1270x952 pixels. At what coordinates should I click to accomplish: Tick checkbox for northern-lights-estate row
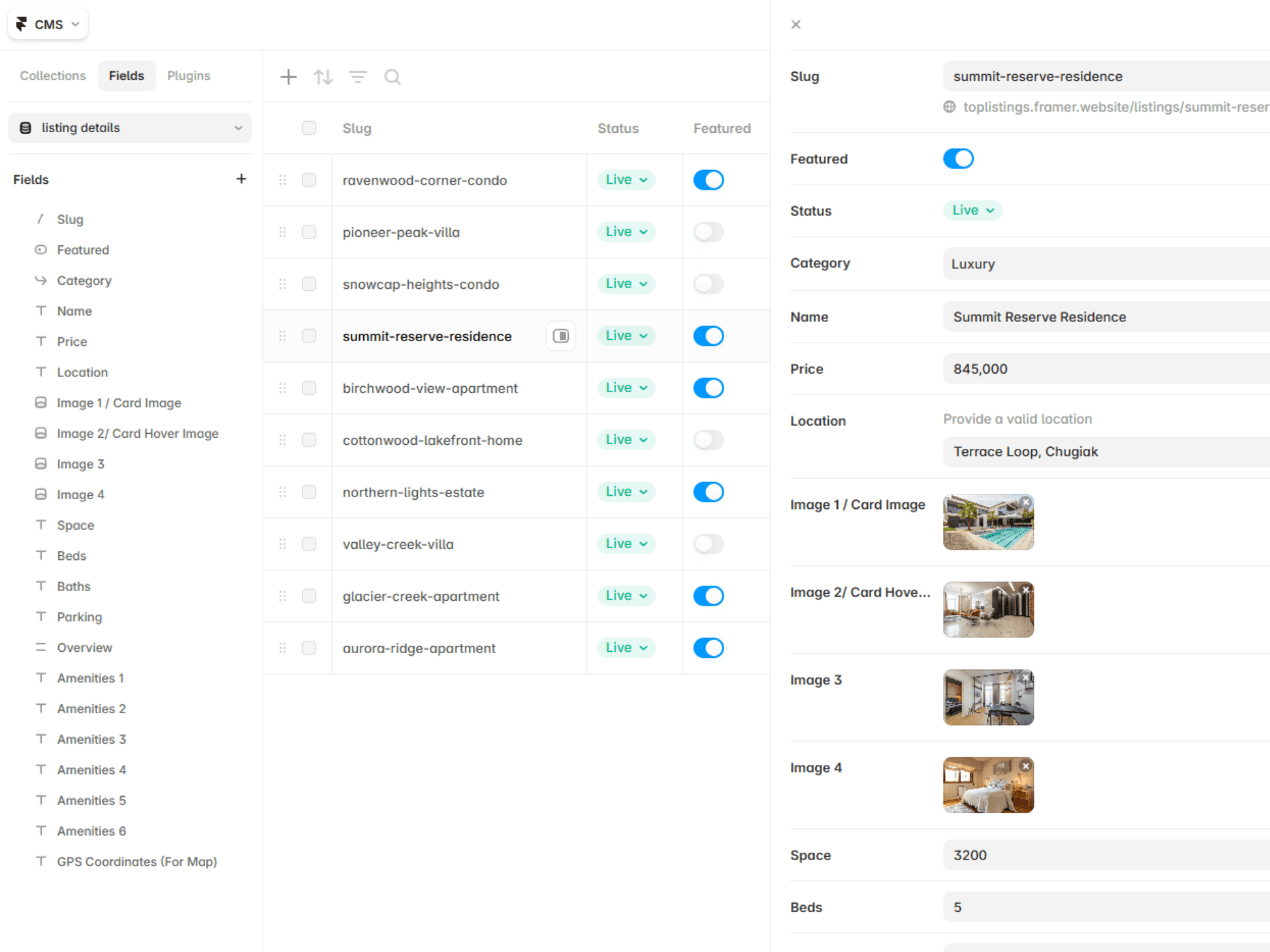point(309,492)
